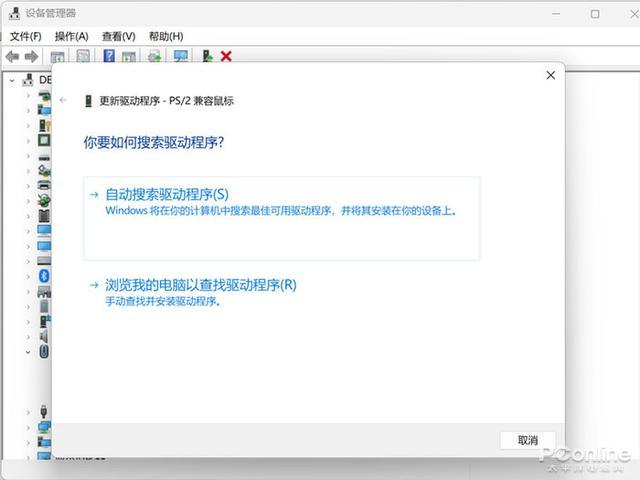Toggle the show/hide console tree icon
This screenshot has width=640, height=480.
point(58,56)
